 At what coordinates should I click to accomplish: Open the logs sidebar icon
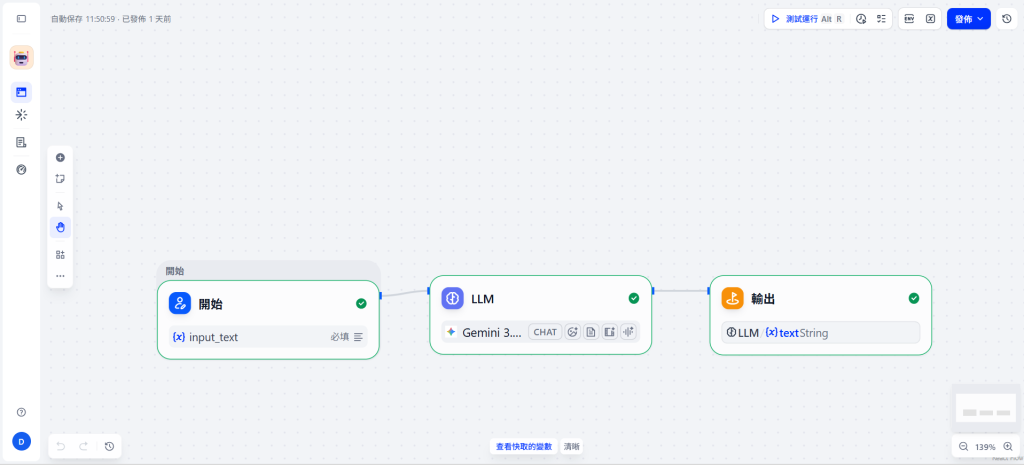click(22, 142)
